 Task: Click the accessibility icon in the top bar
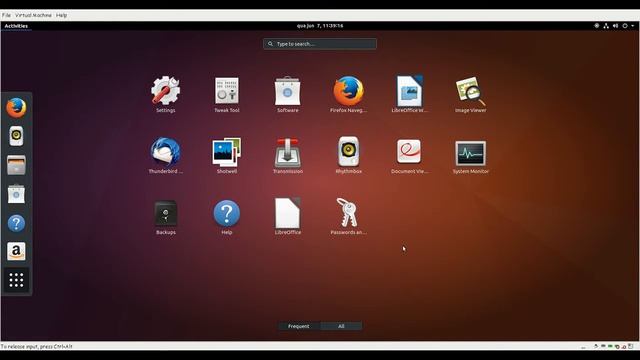tap(597, 26)
